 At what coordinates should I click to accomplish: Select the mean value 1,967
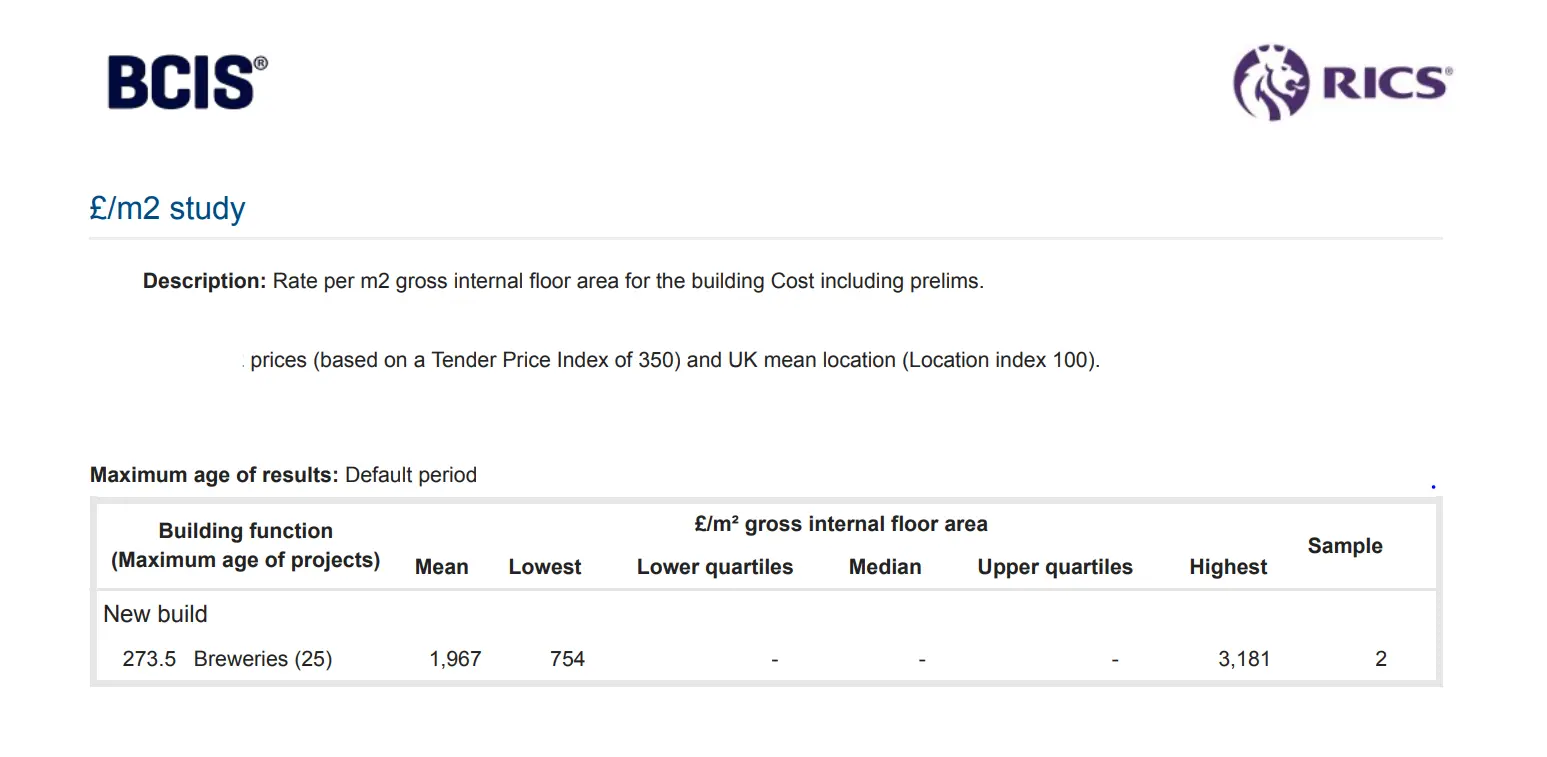tap(455, 659)
